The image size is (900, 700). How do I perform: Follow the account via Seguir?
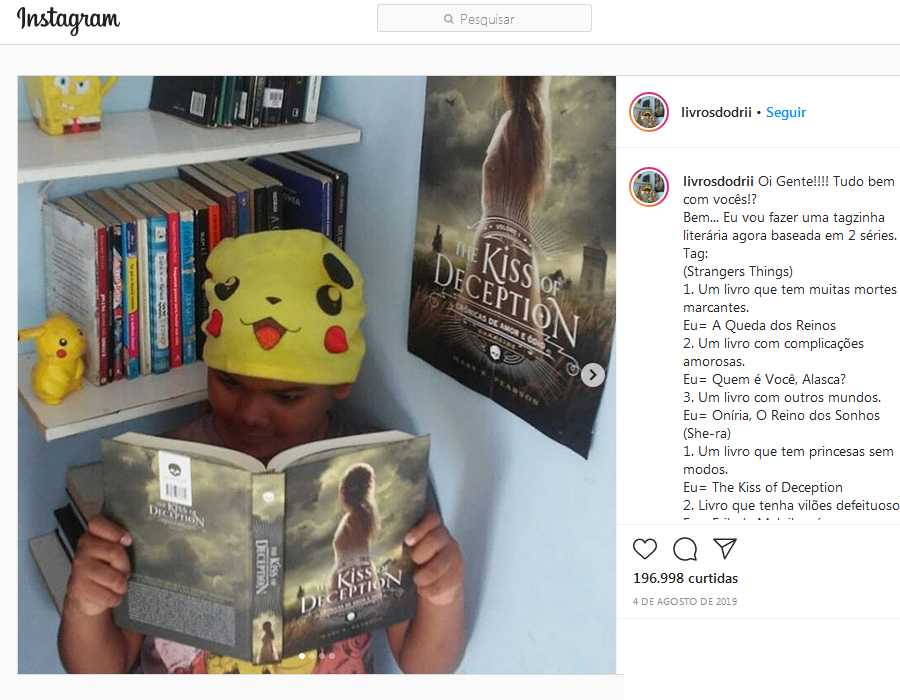pos(786,112)
